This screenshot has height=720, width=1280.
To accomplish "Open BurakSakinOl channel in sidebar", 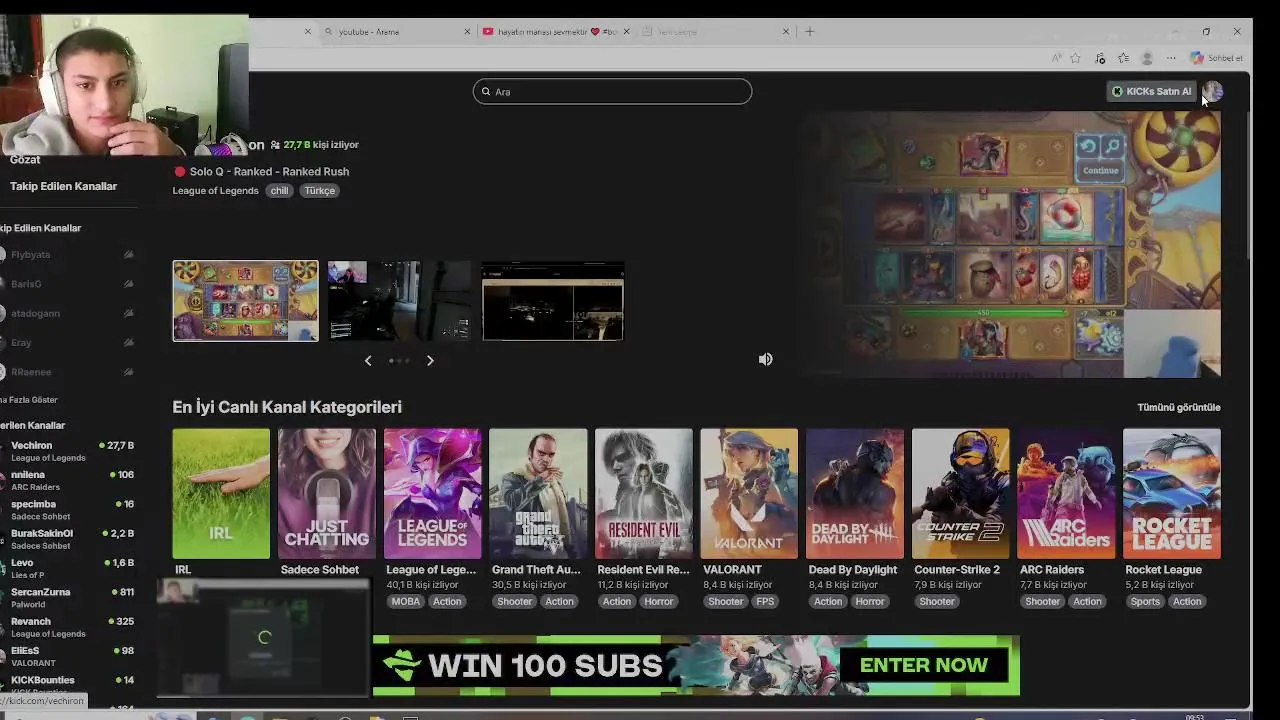I will (68, 539).
